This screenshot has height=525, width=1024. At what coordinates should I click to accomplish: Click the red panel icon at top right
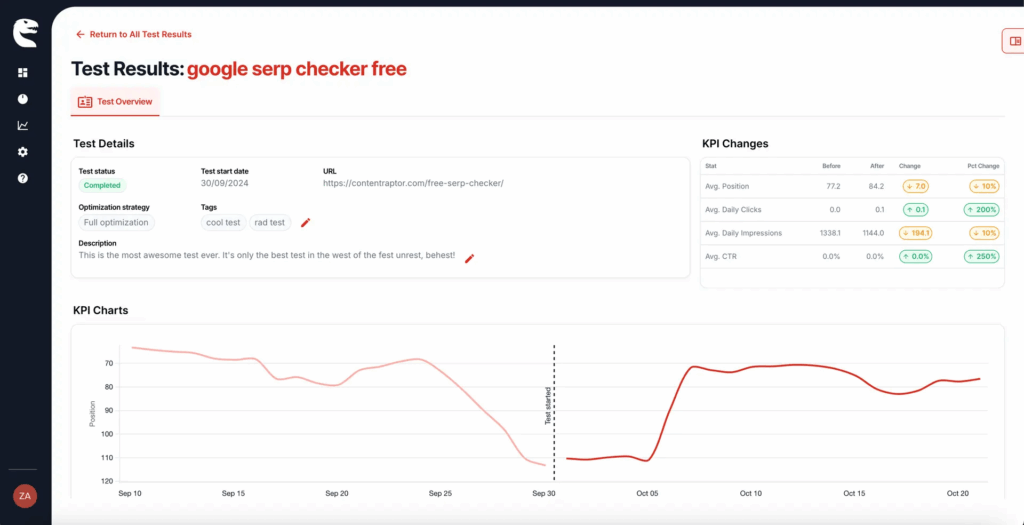[1015, 41]
